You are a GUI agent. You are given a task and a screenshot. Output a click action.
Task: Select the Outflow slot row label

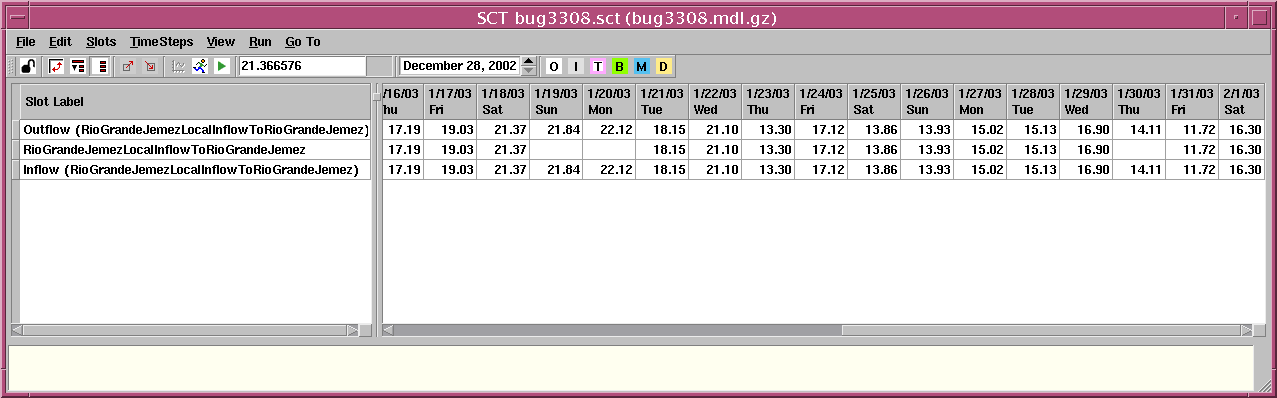coord(195,130)
